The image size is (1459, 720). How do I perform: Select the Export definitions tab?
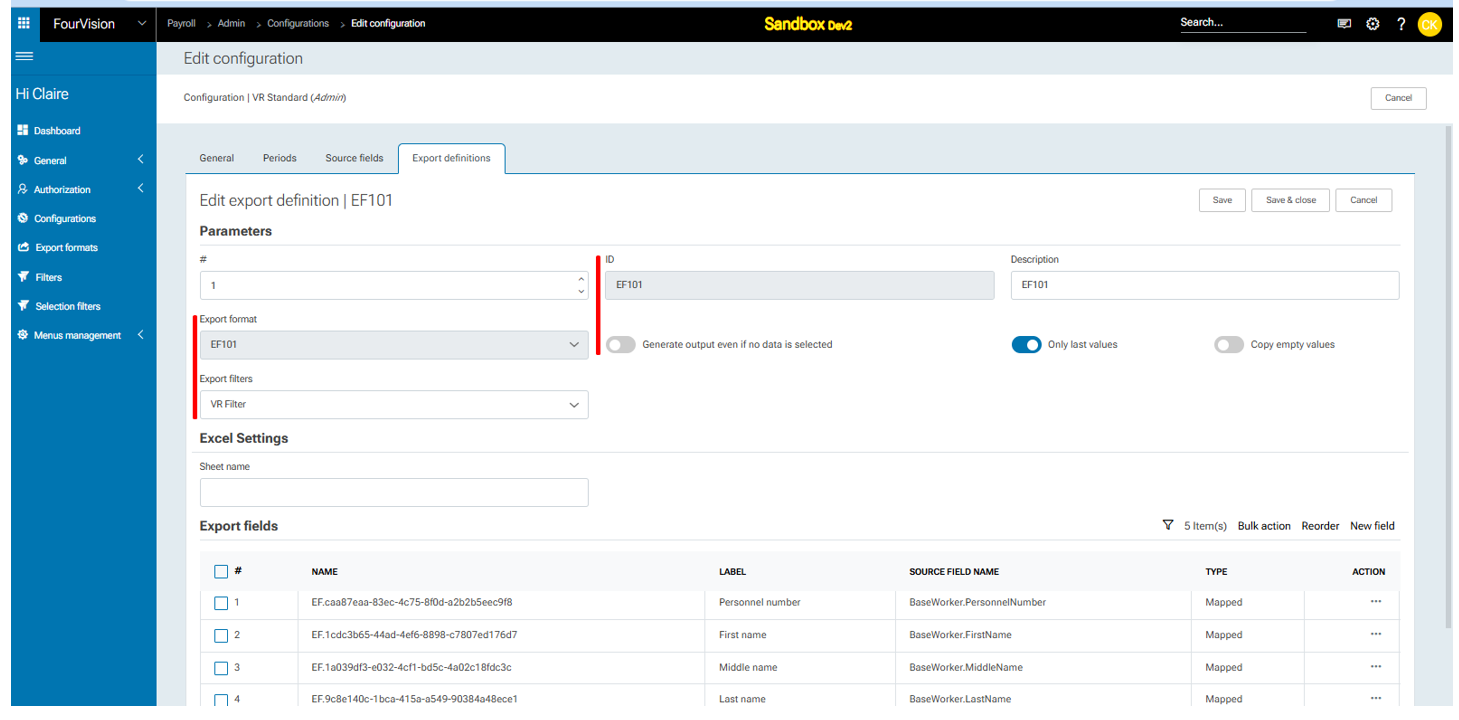click(x=452, y=158)
